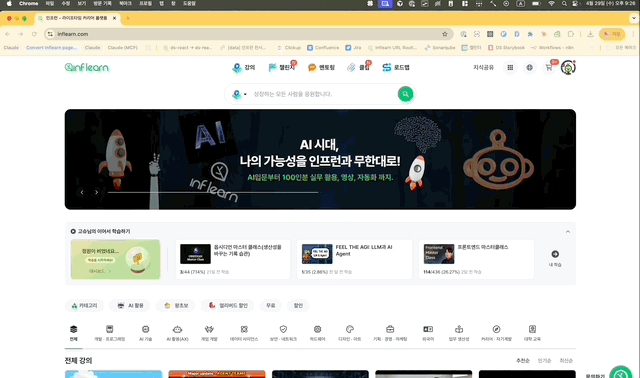Click the 무료 filter chip
The image size is (640, 378).
[x=271, y=305]
